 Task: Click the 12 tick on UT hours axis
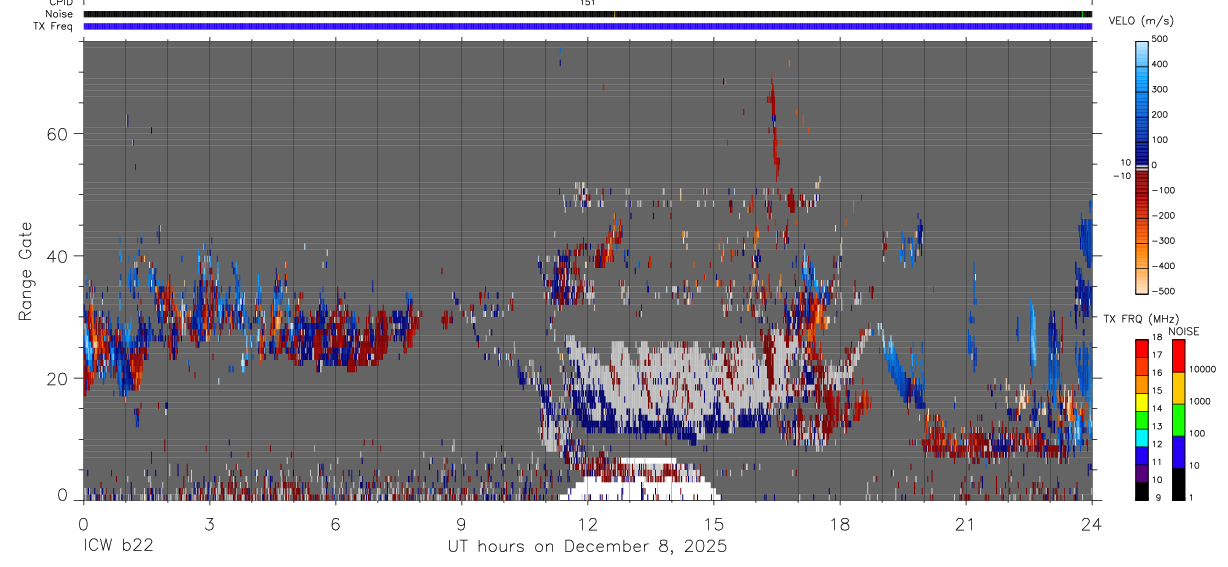(x=587, y=523)
